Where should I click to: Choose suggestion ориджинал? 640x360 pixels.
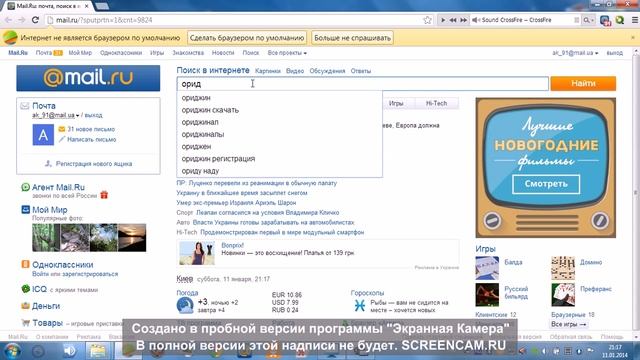[x=280, y=122]
